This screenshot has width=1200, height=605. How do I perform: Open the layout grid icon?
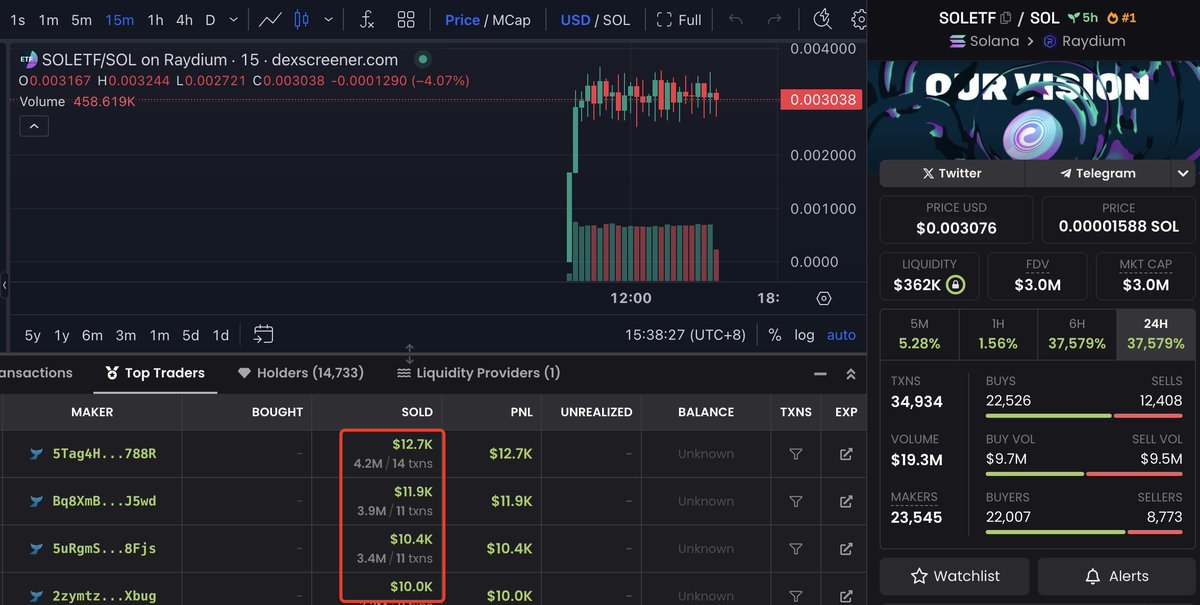(x=406, y=20)
